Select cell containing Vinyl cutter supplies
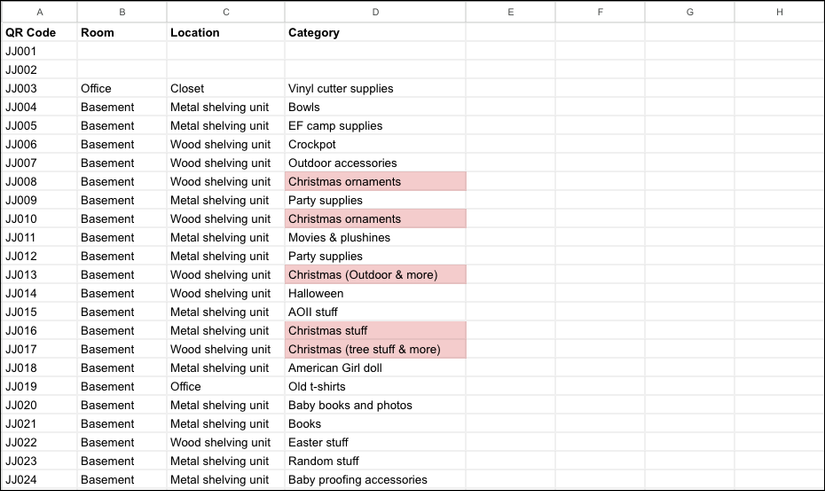 375,88
